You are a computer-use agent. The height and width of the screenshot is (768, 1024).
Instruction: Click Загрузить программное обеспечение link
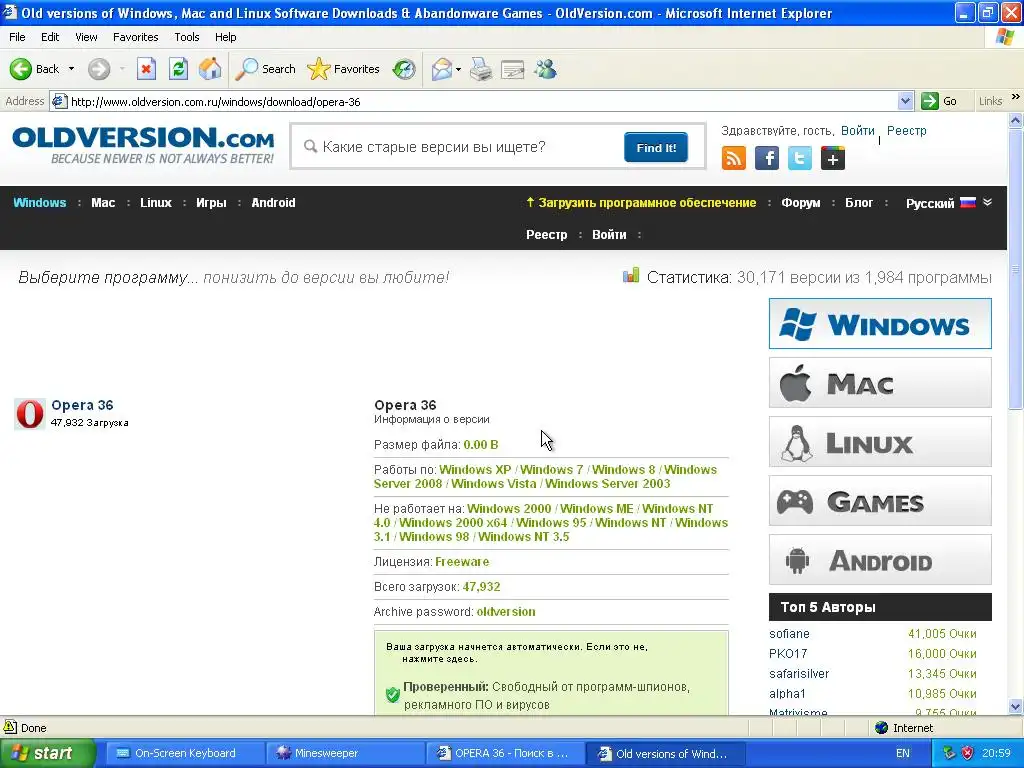click(x=641, y=202)
